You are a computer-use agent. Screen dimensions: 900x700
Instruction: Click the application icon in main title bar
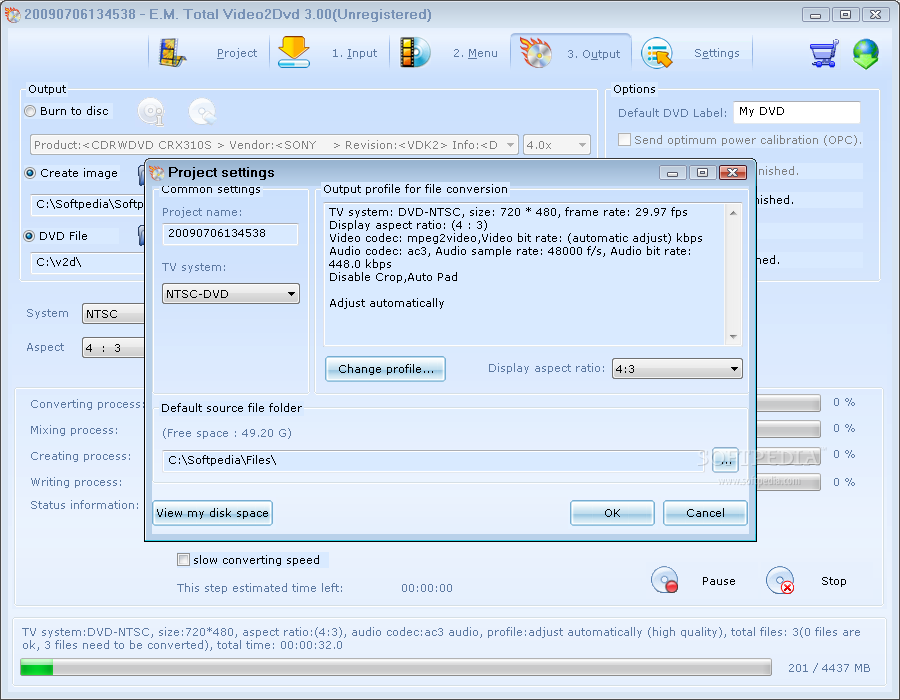[x=12, y=14]
